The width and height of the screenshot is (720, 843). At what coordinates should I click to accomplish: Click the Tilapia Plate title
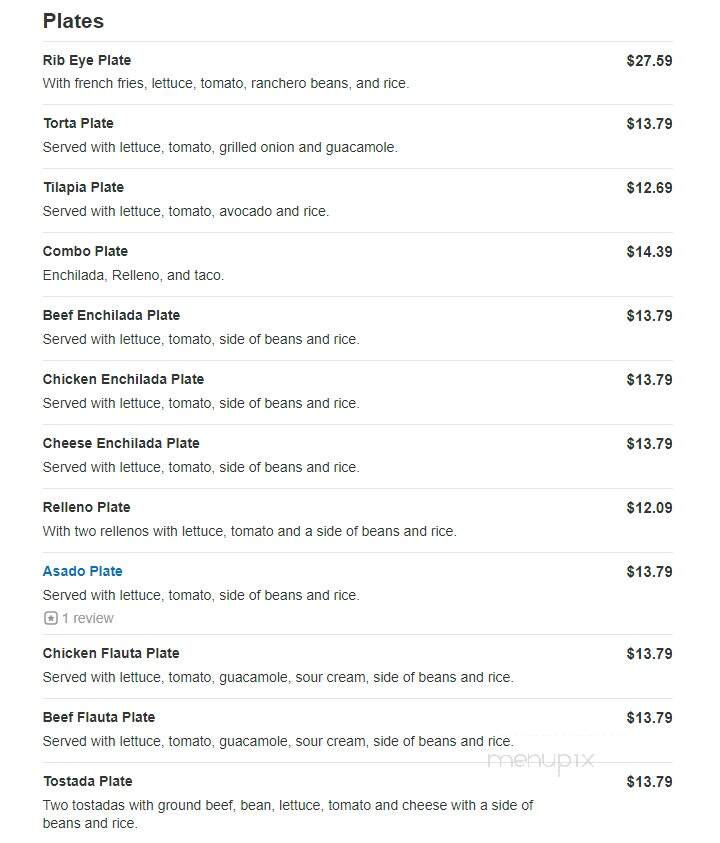tap(83, 187)
